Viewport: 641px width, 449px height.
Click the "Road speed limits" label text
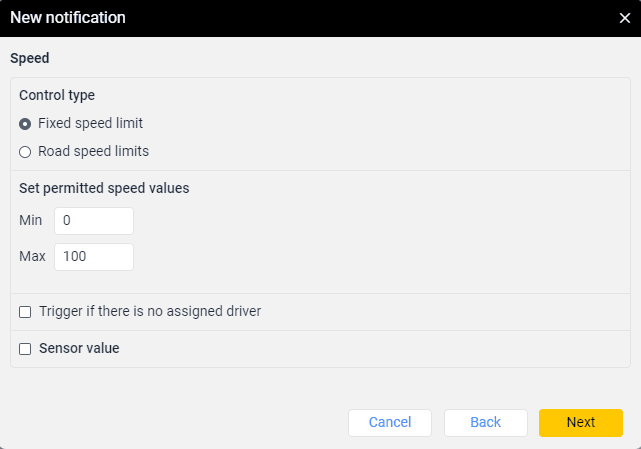coord(93,152)
